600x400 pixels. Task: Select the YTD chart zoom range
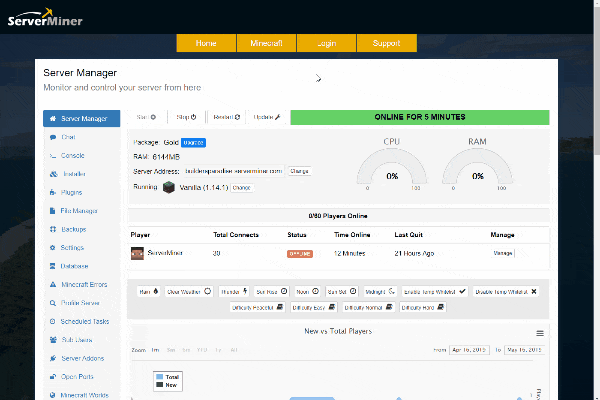click(202, 350)
